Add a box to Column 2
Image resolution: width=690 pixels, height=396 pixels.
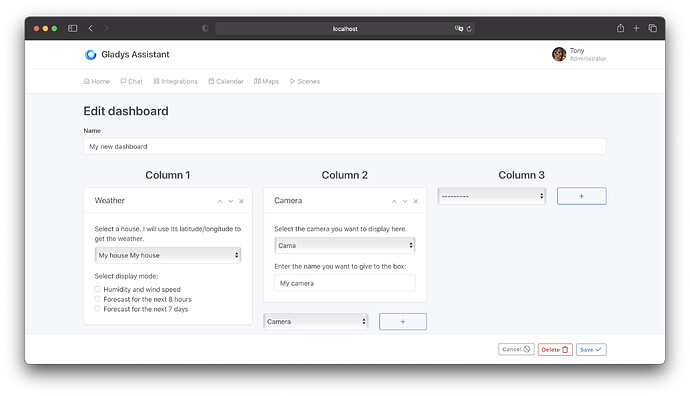403,322
